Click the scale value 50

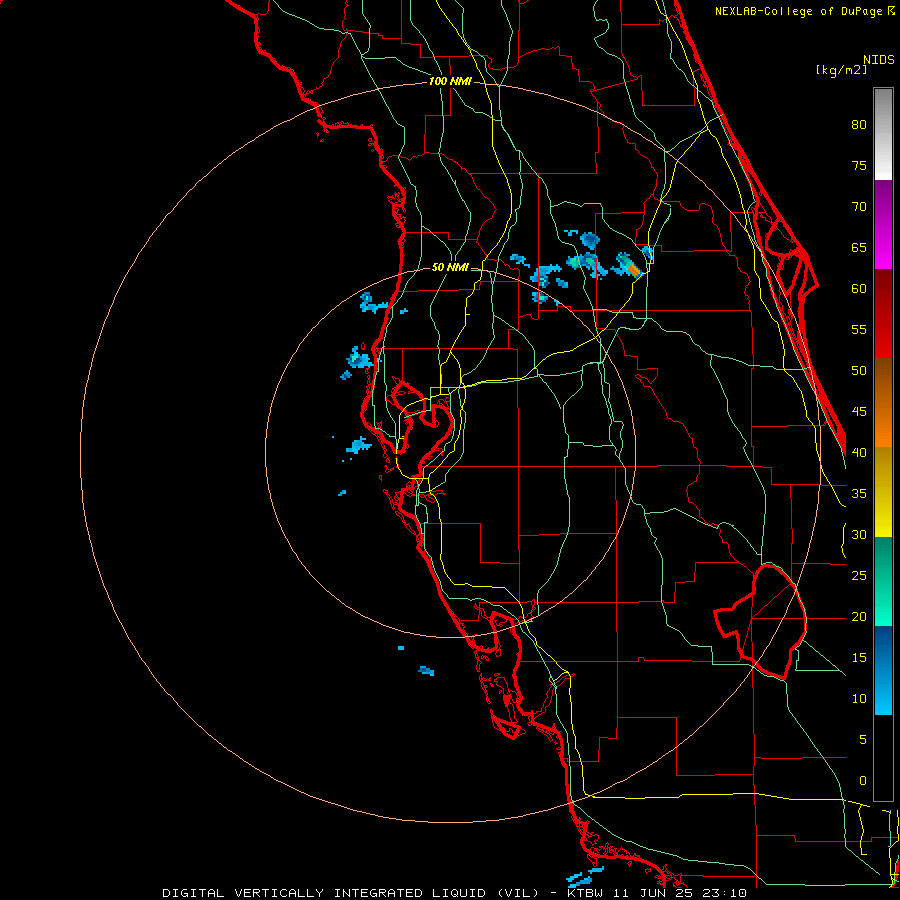859,371
